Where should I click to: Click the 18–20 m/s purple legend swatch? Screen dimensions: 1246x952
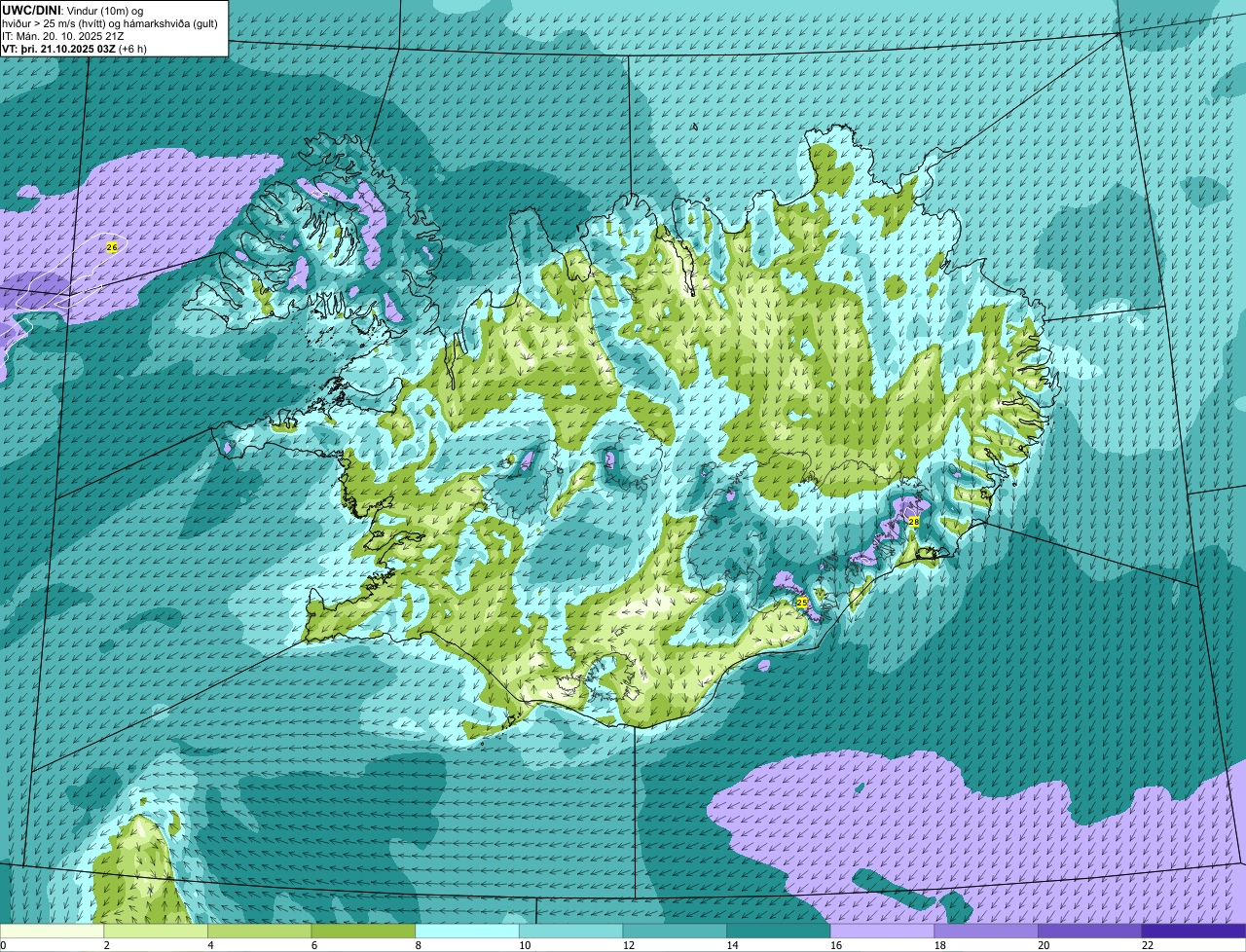click(x=985, y=932)
